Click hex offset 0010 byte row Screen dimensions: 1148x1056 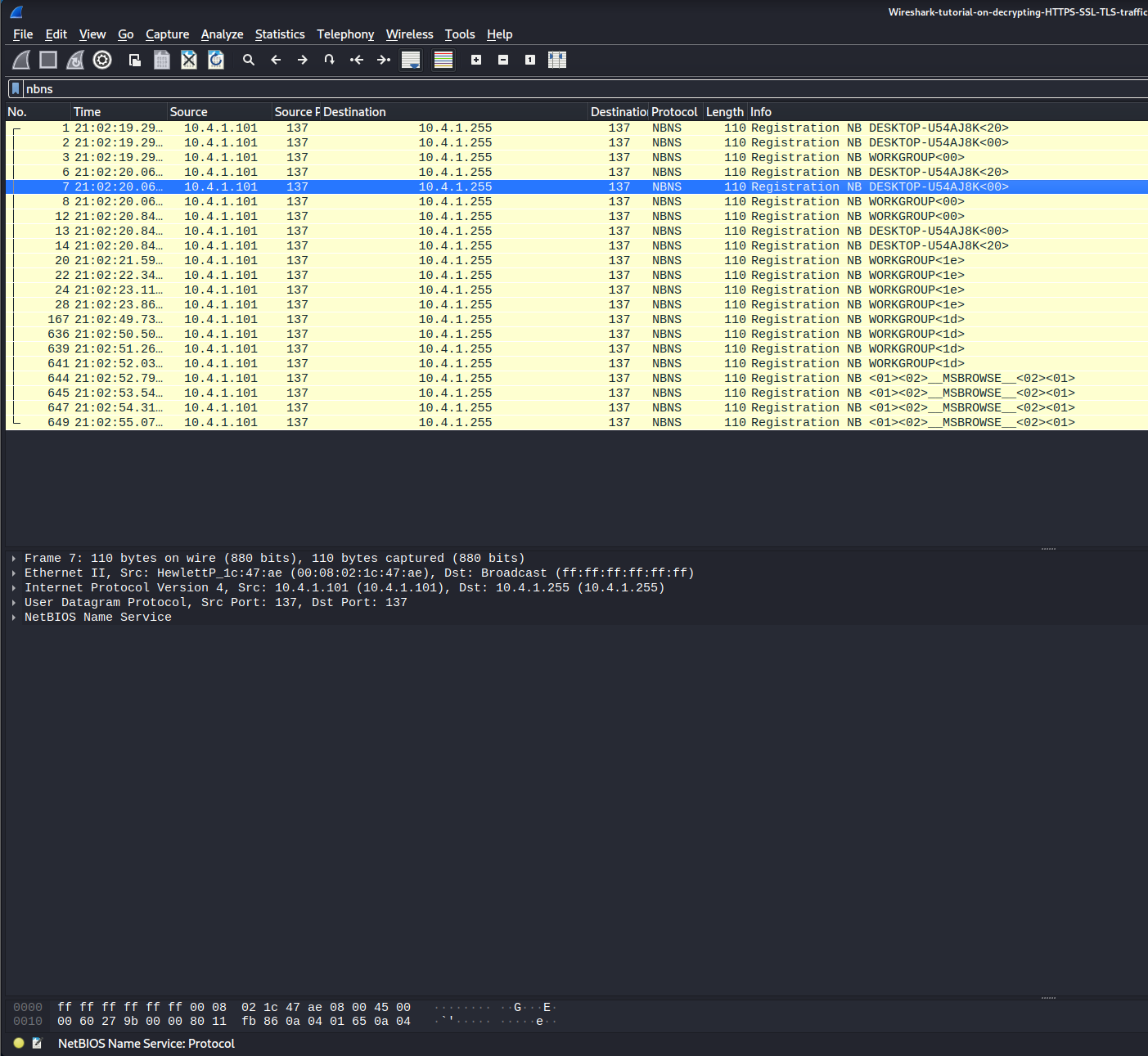pyautogui.click(x=234, y=1022)
